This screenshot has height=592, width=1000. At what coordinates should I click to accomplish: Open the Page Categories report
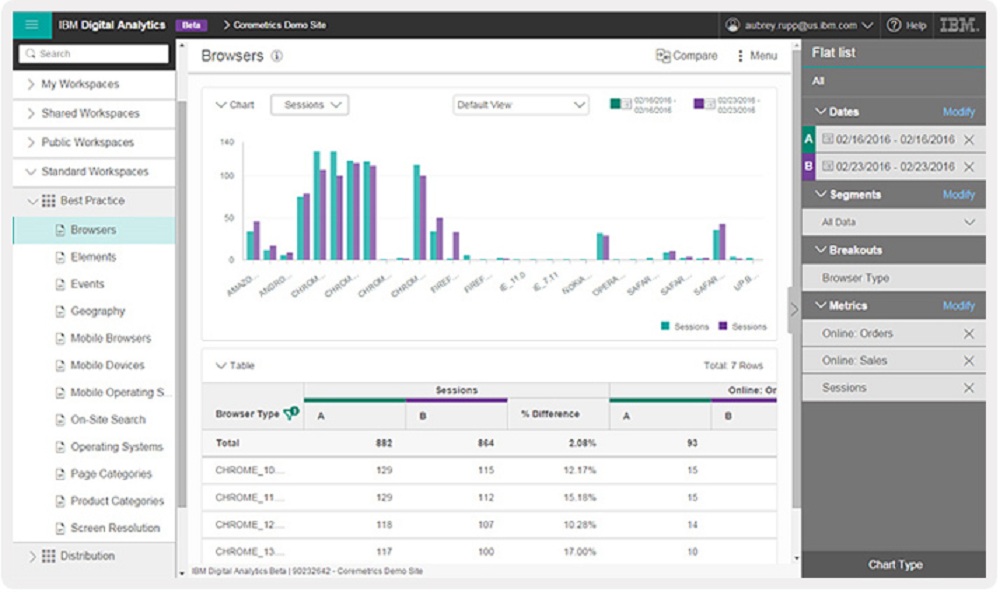click(x=112, y=474)
